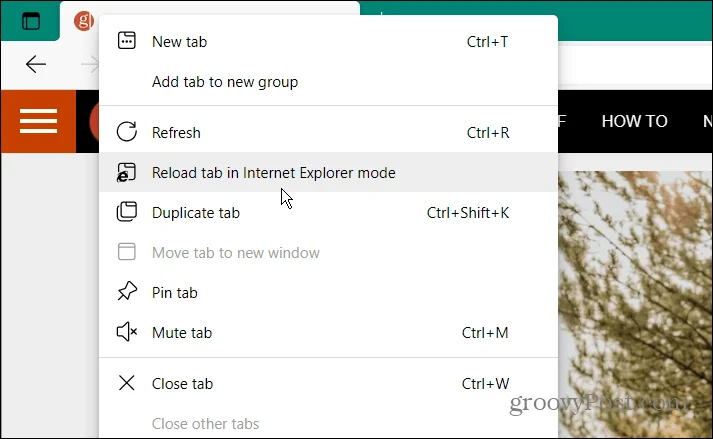This screenshot has width=713, height=439.
Task: Click the tree photo on the webpage
Action: tap(635, 305)
